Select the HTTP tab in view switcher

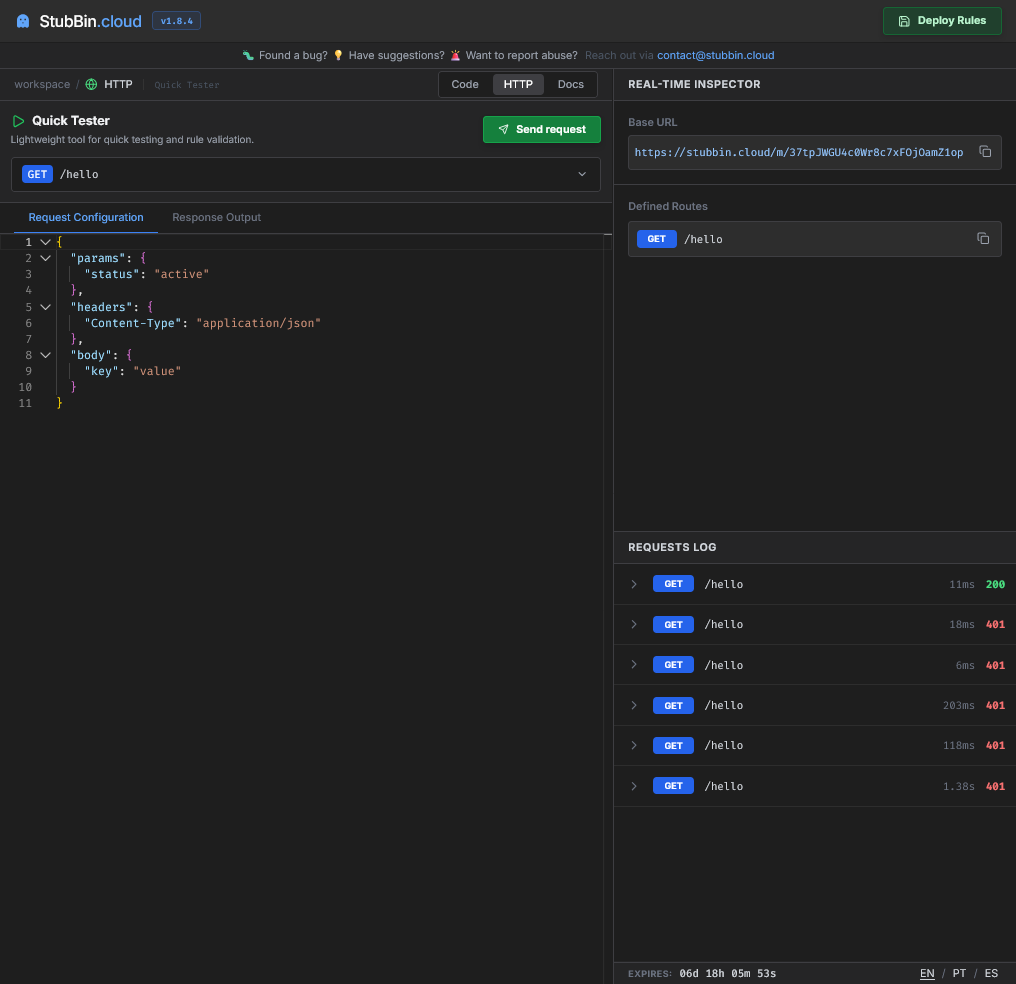[518, 84]
